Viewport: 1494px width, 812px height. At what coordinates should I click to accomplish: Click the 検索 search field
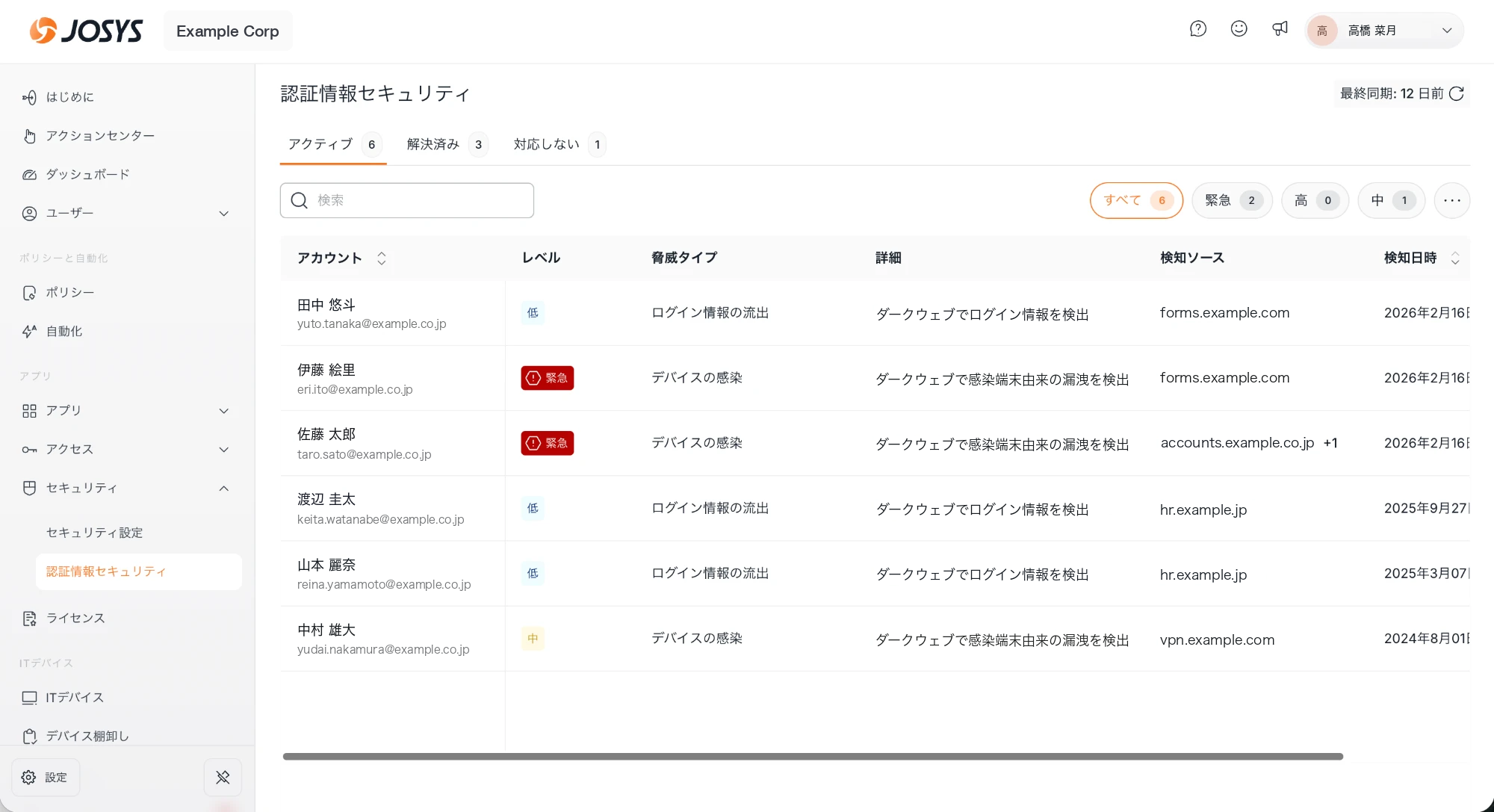(407, 201)
